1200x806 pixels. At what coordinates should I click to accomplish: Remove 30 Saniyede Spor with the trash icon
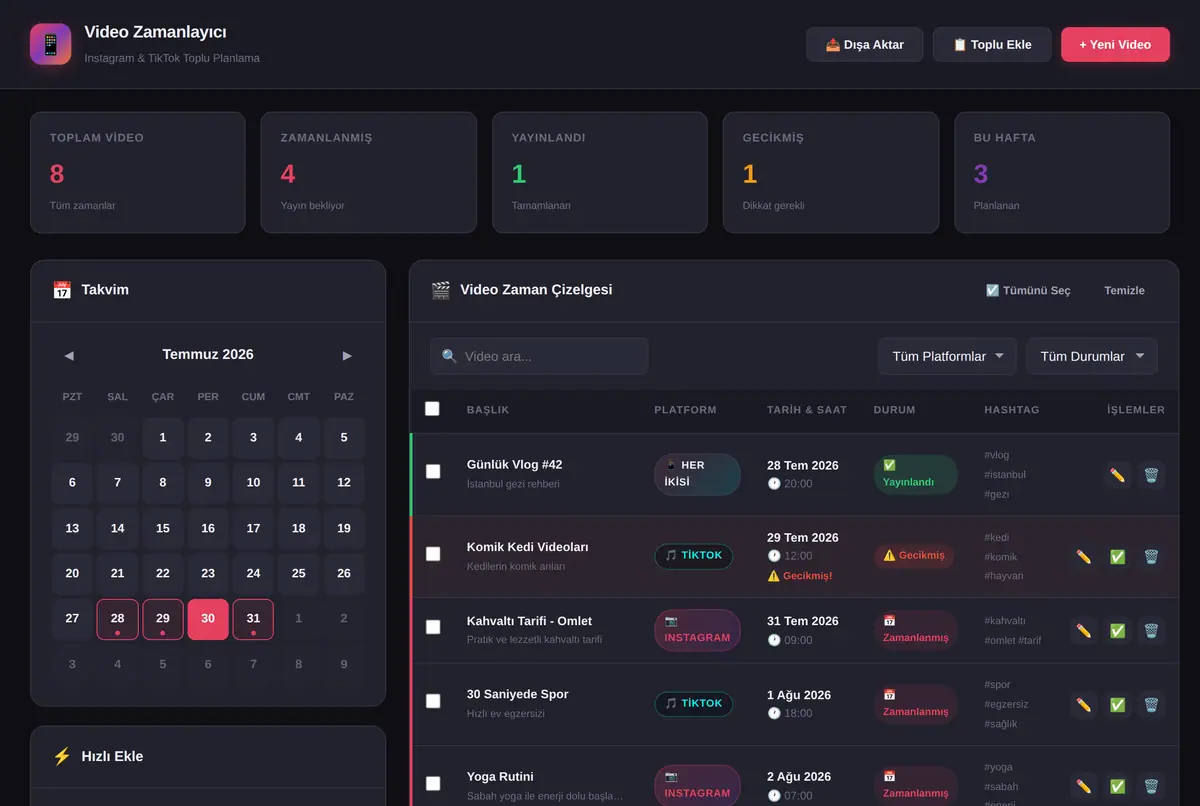tap(1151, 705)
